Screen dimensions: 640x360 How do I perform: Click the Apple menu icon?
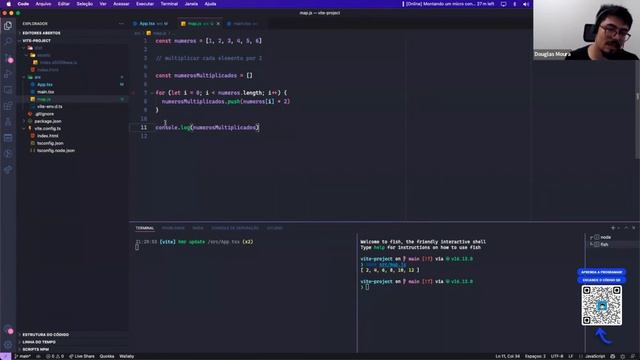pyautogui.click(x=9, y=4)
